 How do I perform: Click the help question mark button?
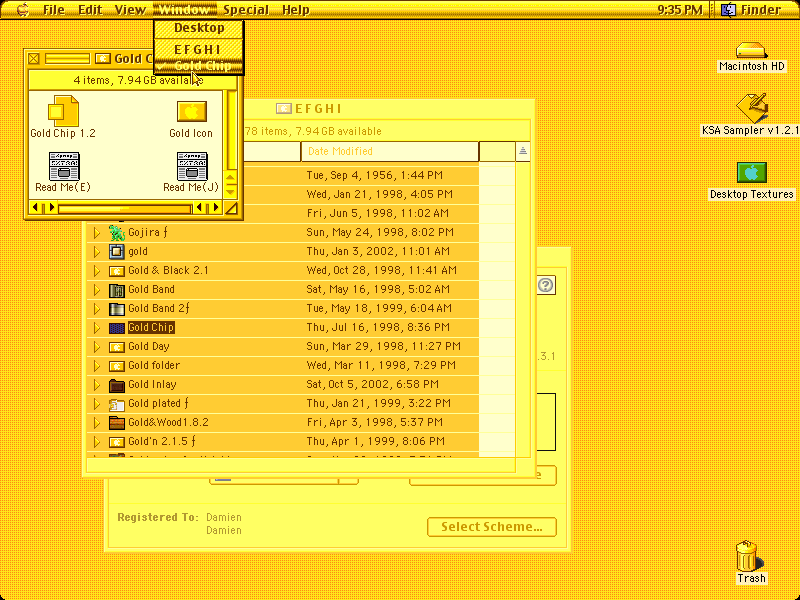tap(546, 285)
